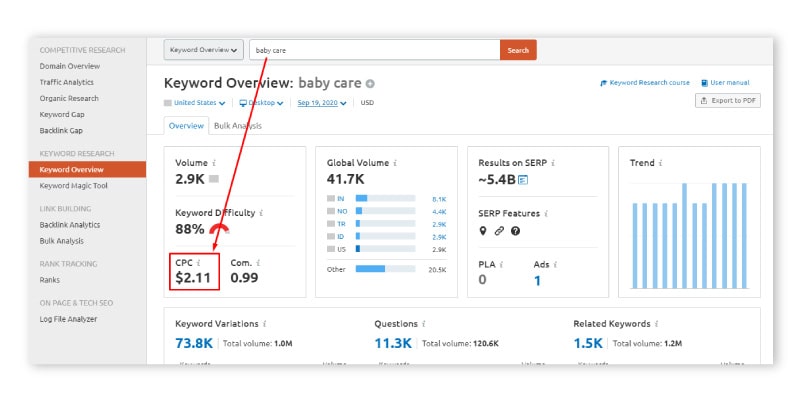The width and height of the screenshot is (800, 401).
Task: Click the local pack pin SERP feature icon
Action: click(483, 231)
